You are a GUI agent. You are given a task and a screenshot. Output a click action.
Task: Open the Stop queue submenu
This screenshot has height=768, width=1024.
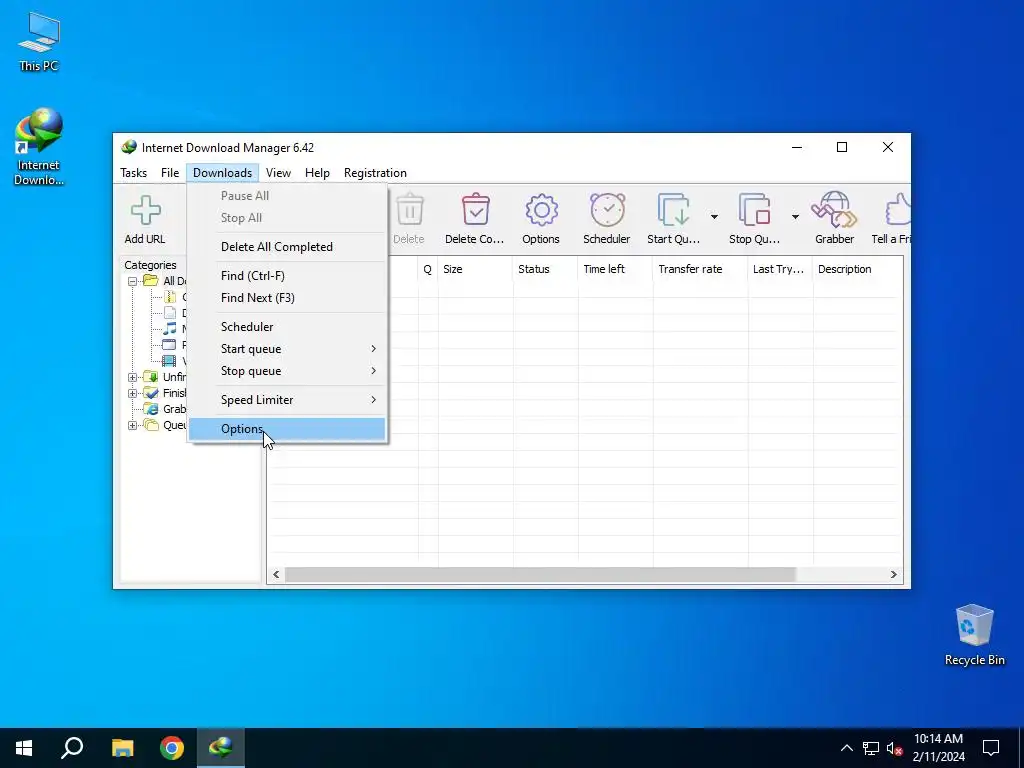[287, 371]
